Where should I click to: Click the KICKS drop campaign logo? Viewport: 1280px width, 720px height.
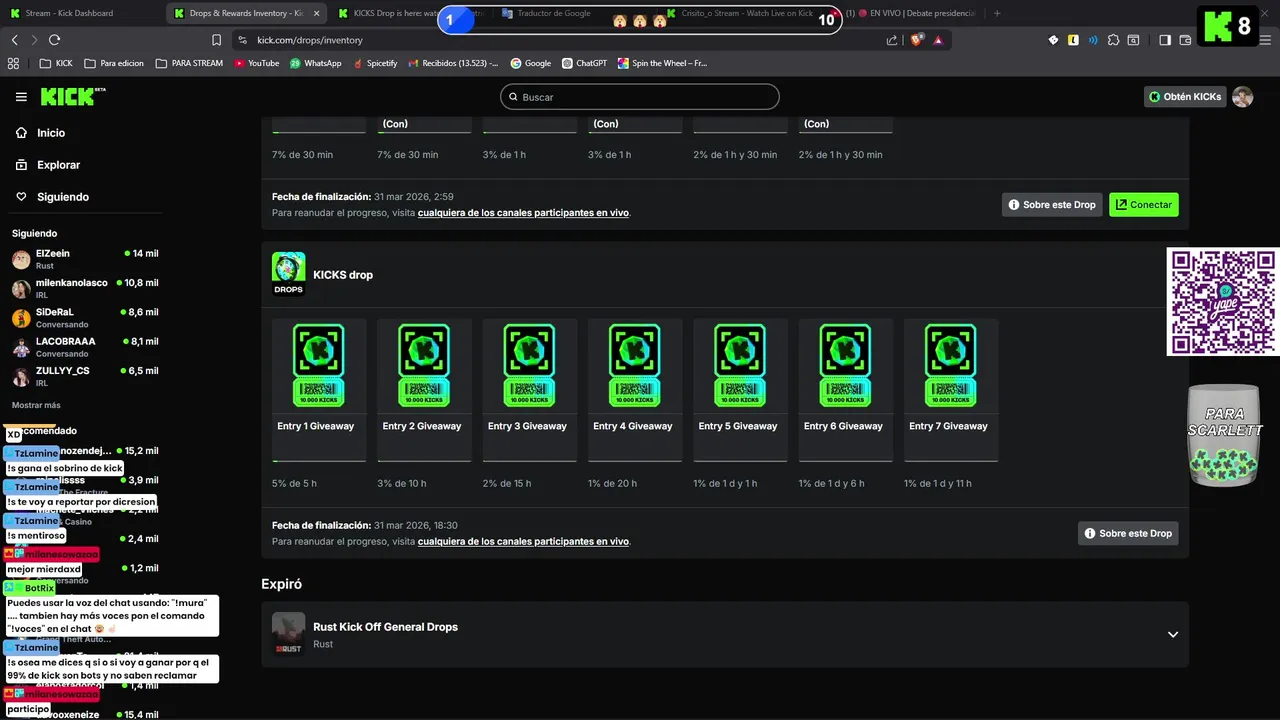(x=289, y=274)
